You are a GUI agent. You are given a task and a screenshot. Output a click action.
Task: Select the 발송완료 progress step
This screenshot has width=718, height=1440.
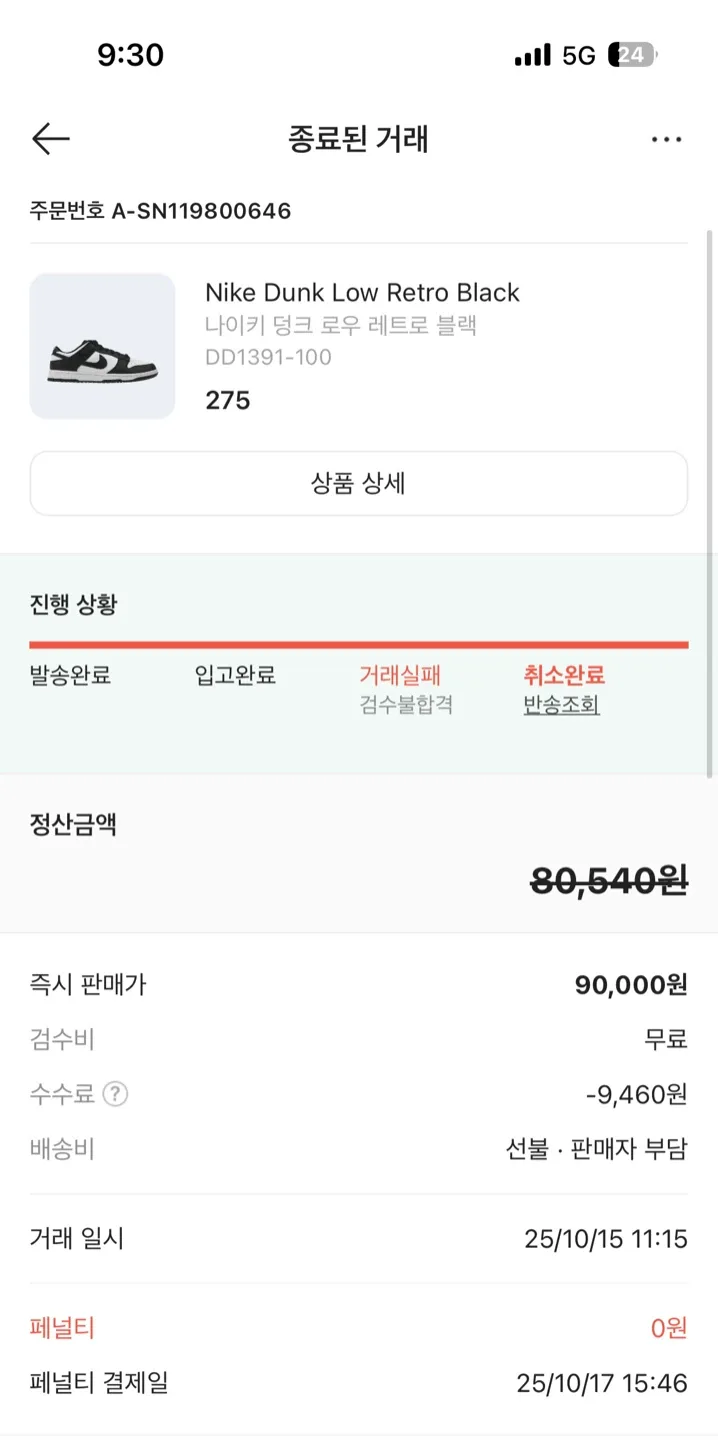[70, 676]
